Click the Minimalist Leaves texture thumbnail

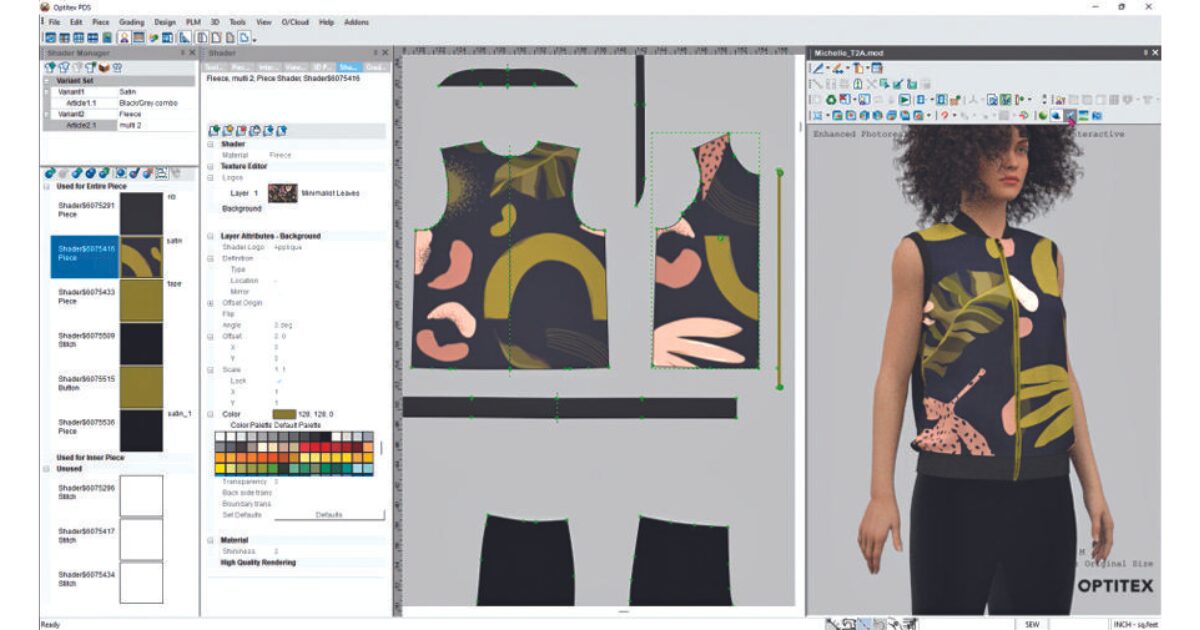click(283, 191)
